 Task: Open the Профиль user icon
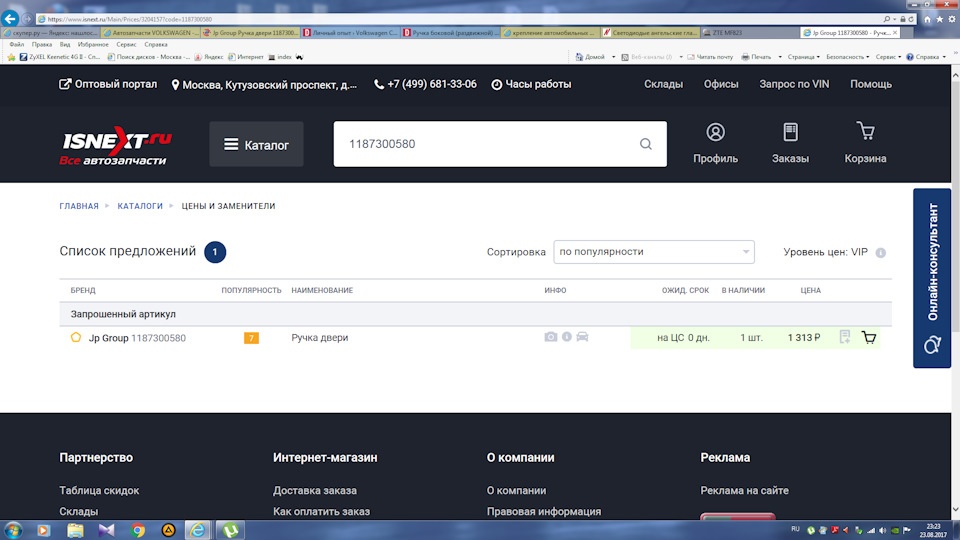[x=715, y=143]
